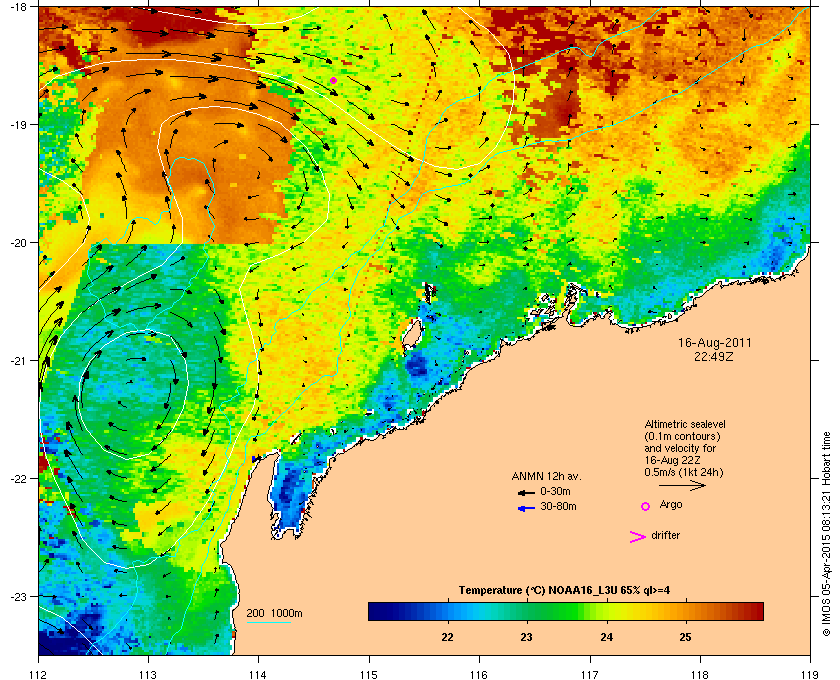840x680 pixels.
Task: Click the longitude label "117"
Action: (x=590, y=674)
